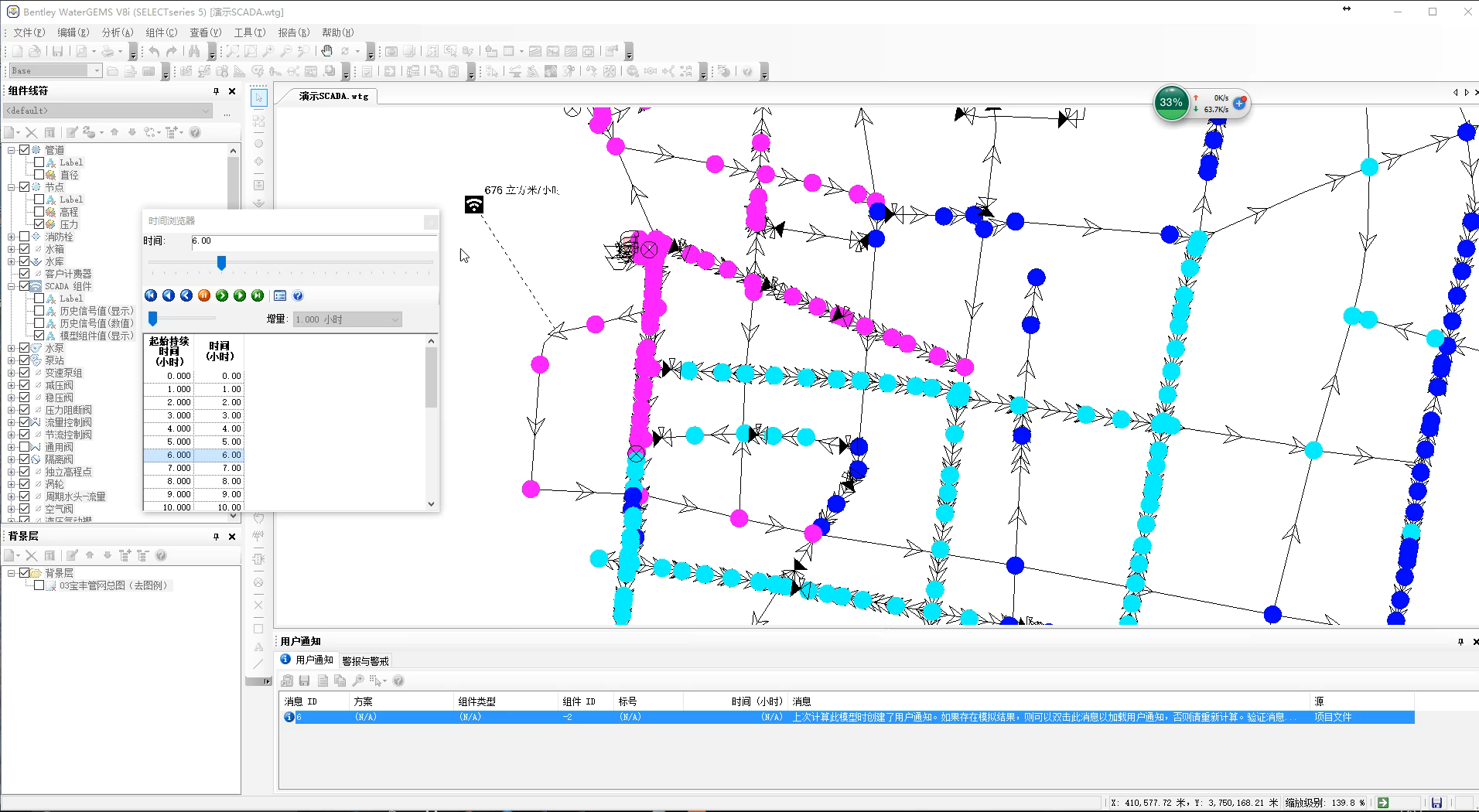
Task: Click the Redo arrow in main toolbar
Action: [172, 51]
